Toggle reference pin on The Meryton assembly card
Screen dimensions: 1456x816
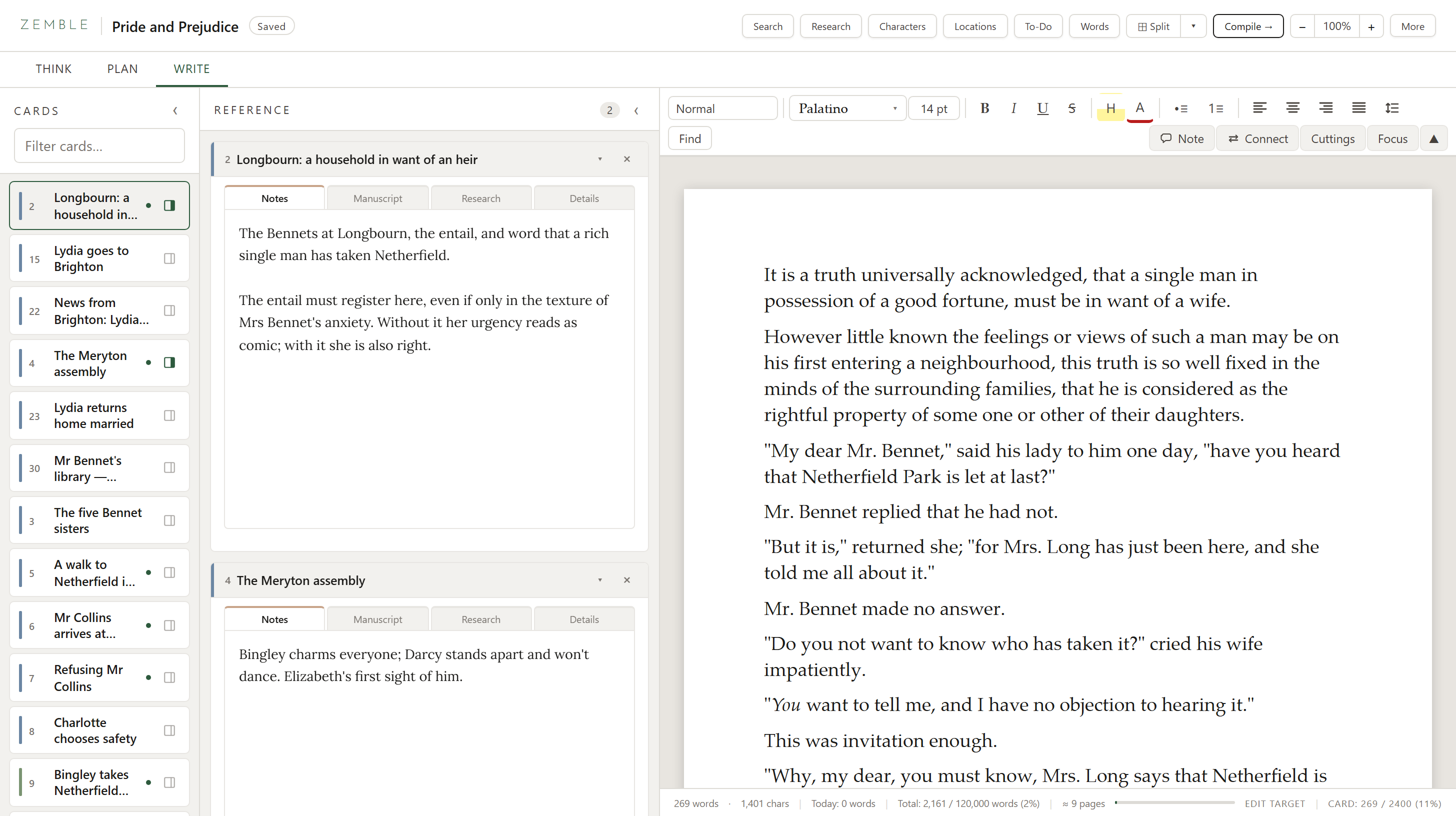(169, 363)
